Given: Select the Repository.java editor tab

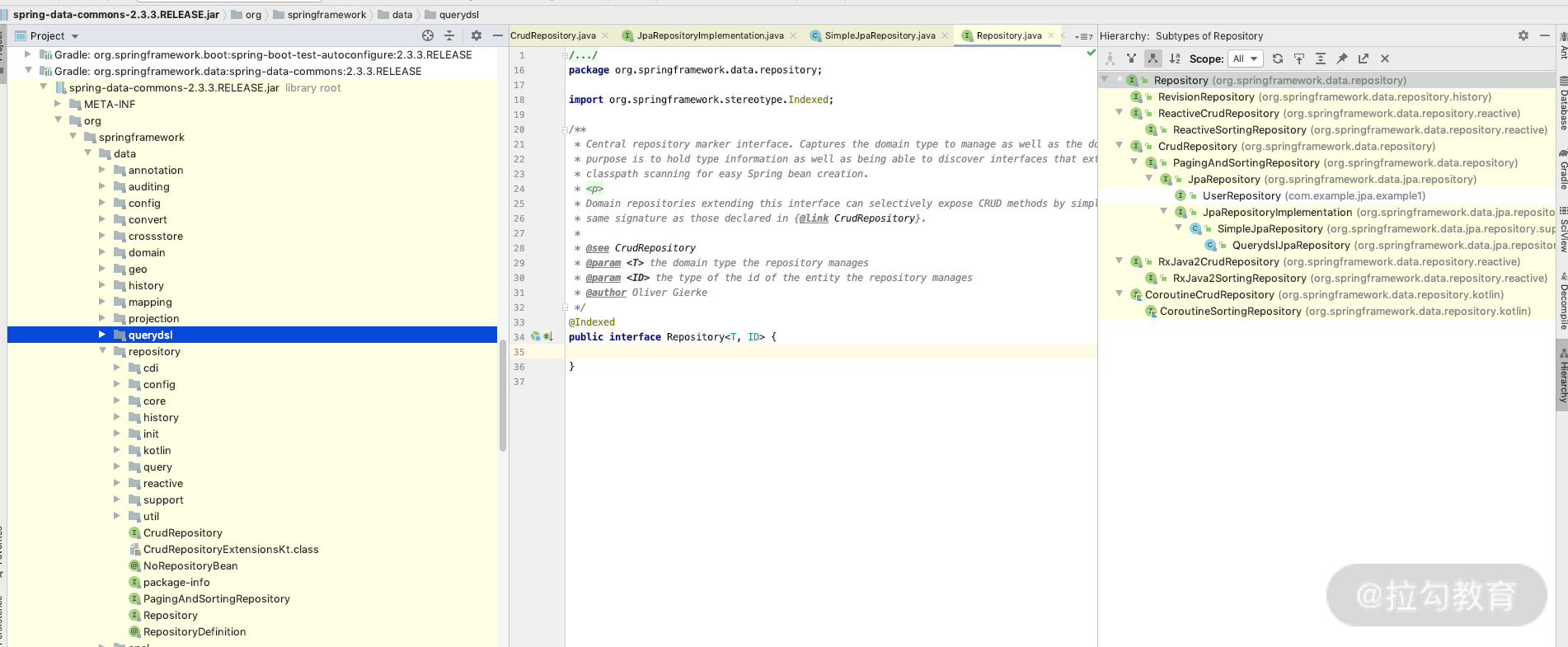Looking at the screenshot, I should (1009, 35).
